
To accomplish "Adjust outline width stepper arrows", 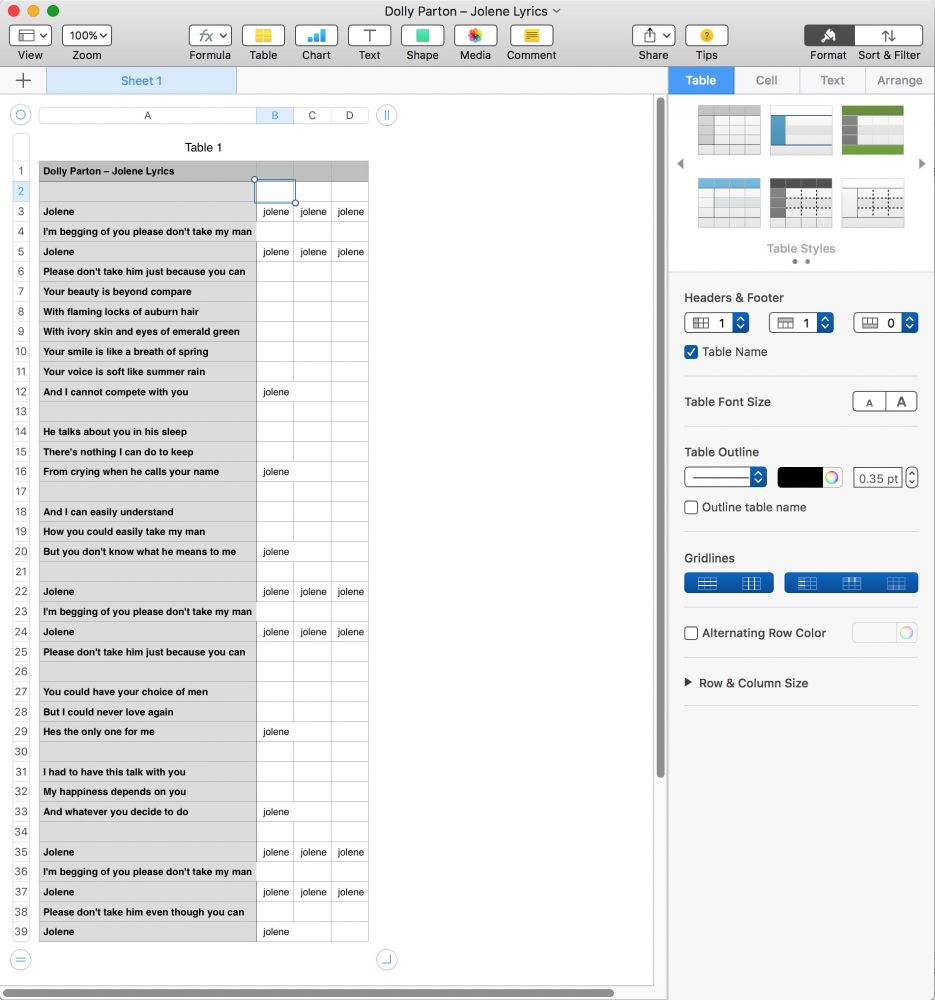I will pos(911,478).
